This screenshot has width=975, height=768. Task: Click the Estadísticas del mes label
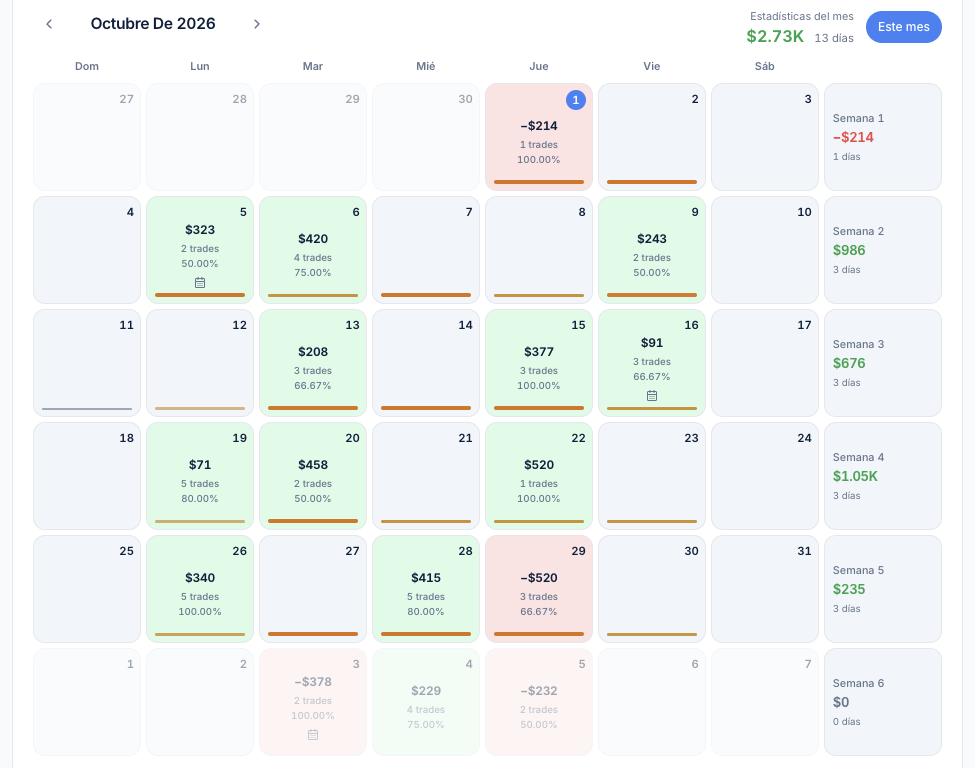(x=802, y=16)
